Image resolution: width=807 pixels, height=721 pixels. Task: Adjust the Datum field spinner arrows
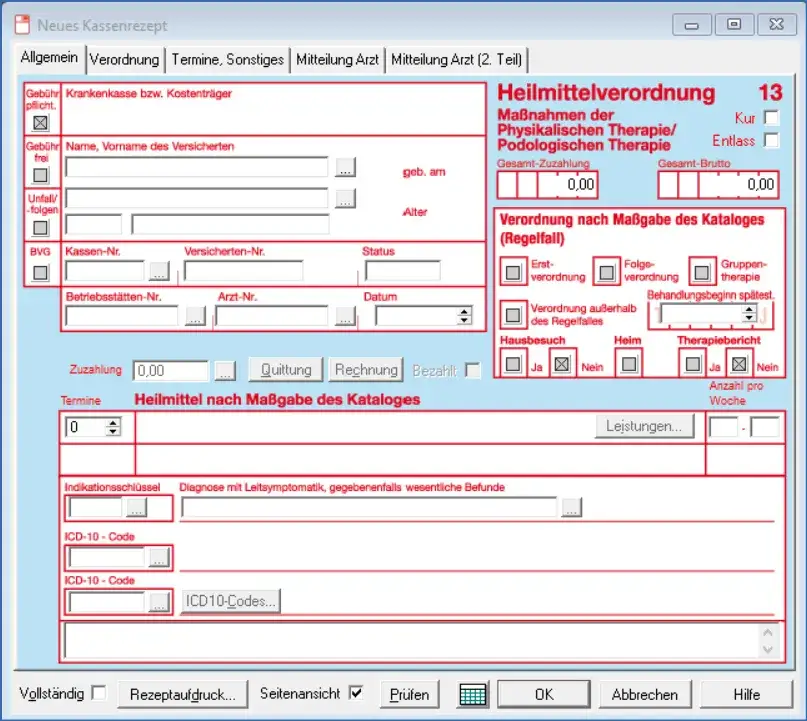pyautogui.click(x=463, y=316)
